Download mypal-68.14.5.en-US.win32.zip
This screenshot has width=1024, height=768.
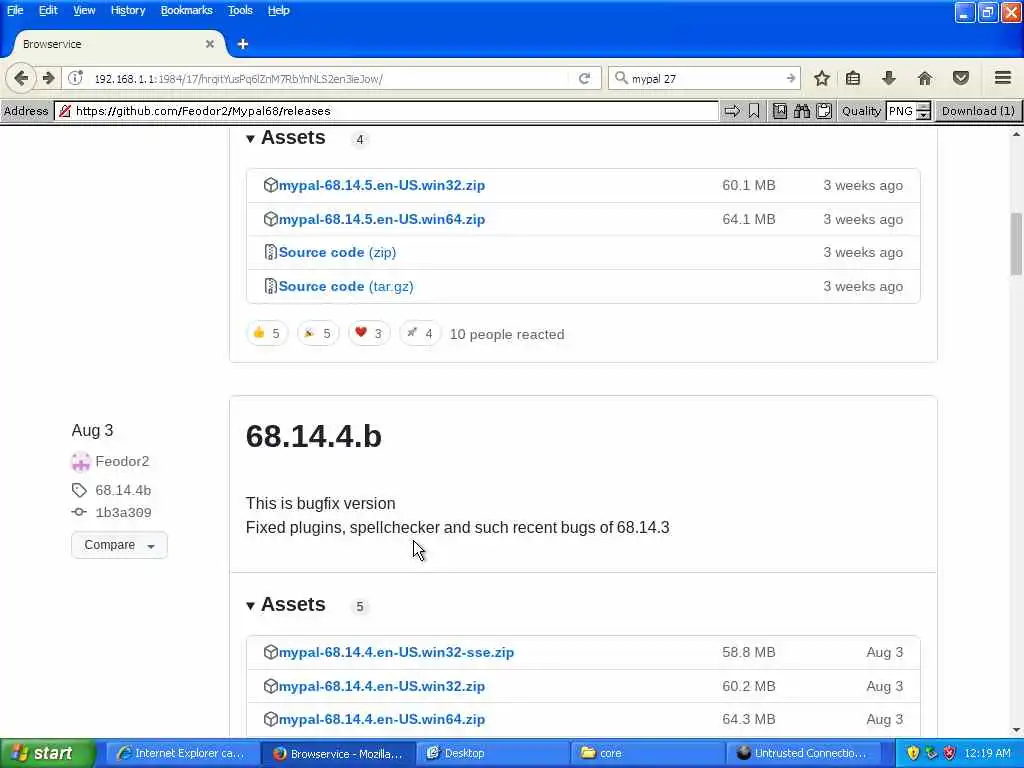pos(381,185)
